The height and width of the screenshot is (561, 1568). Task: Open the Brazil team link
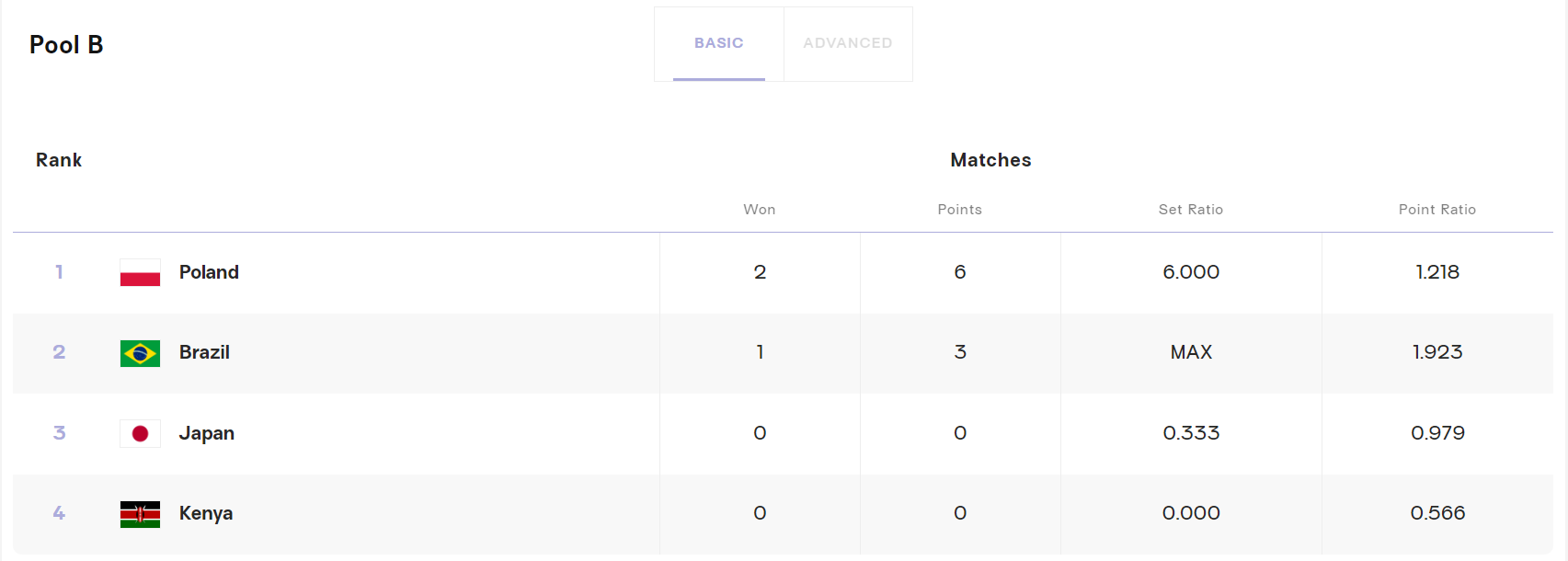point(204,352)
